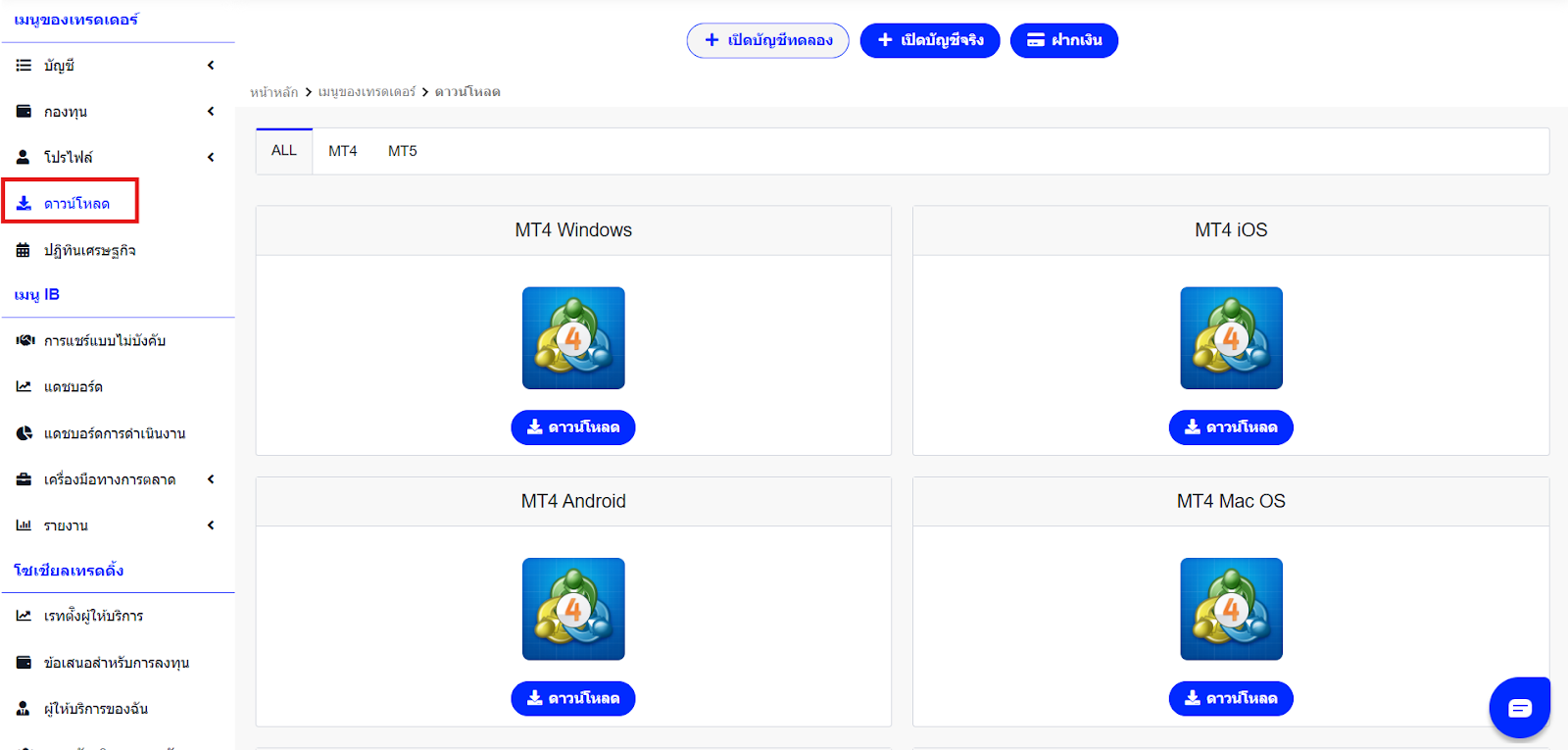
Task: Click the wallet icon beside ข้อเสนอสำหรับการลงทุน
Action: tap(24, 663)
